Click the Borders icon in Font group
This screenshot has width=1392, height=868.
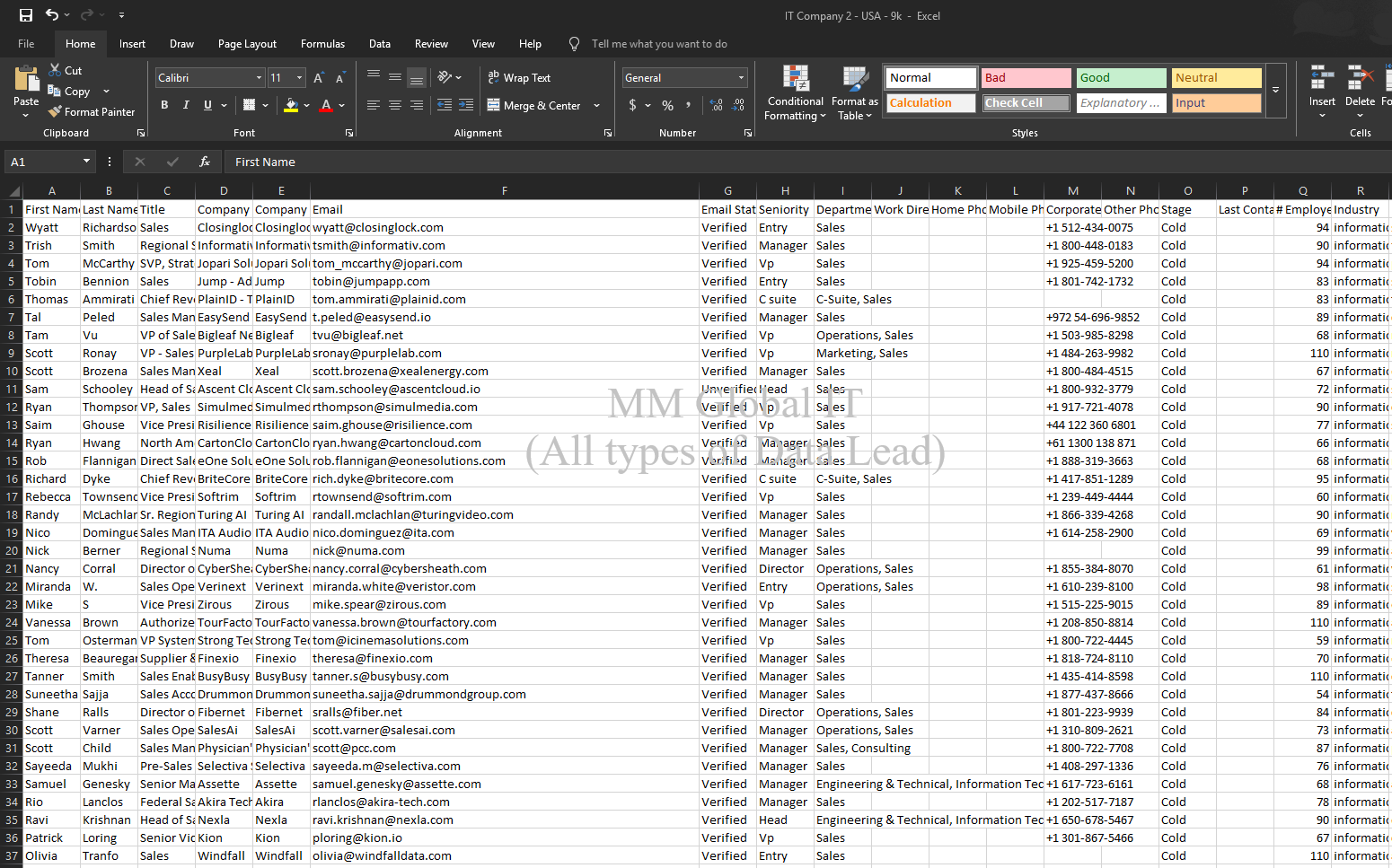click(250, 105)
